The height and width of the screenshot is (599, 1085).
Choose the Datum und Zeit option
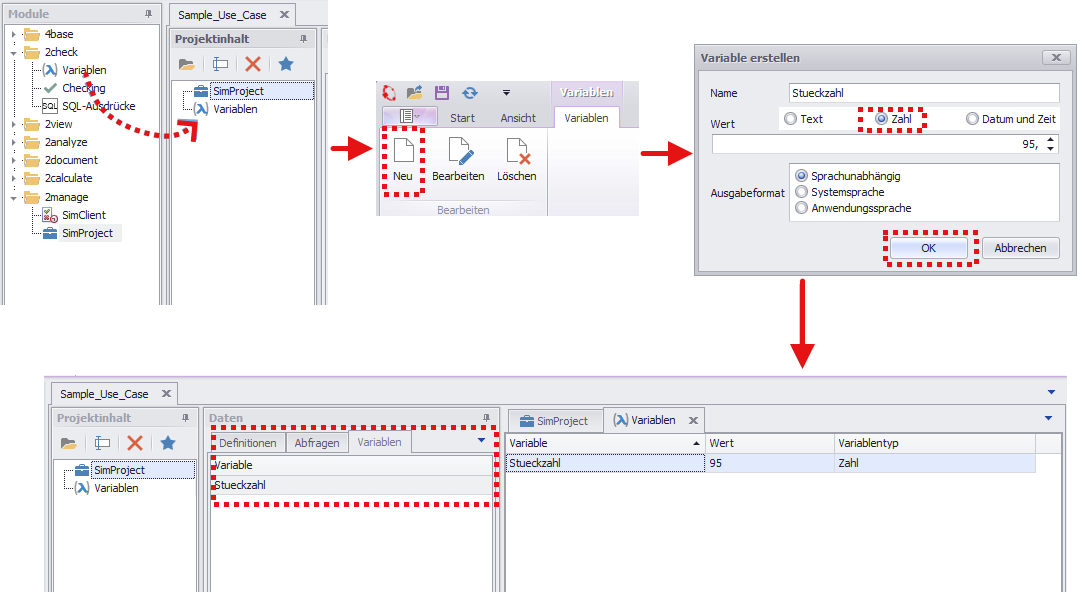click(972, 119)
